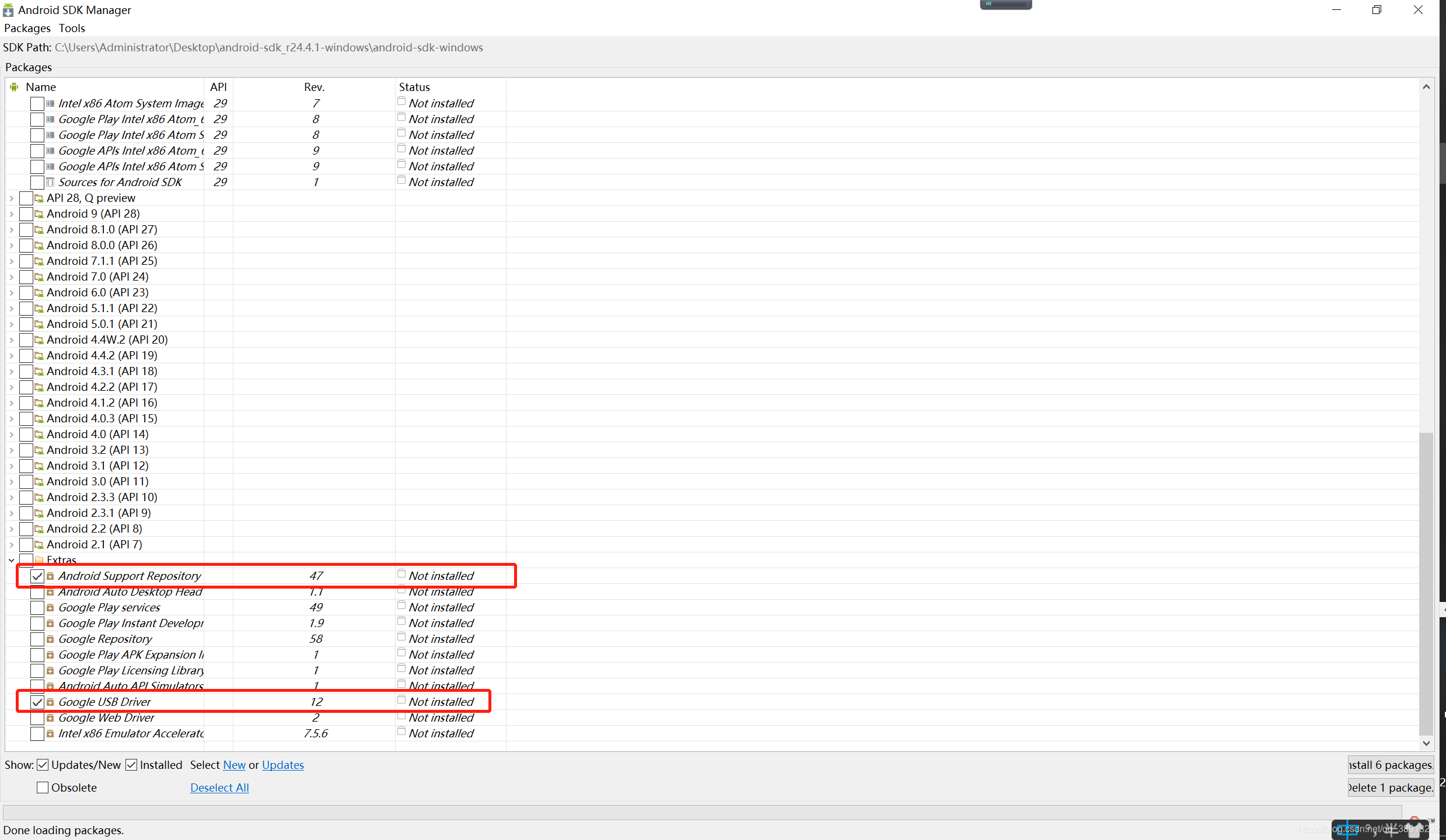Click the package icon for Google Play Licensing Library
The width and height of the screenshot is (1446, 840).
50,671
